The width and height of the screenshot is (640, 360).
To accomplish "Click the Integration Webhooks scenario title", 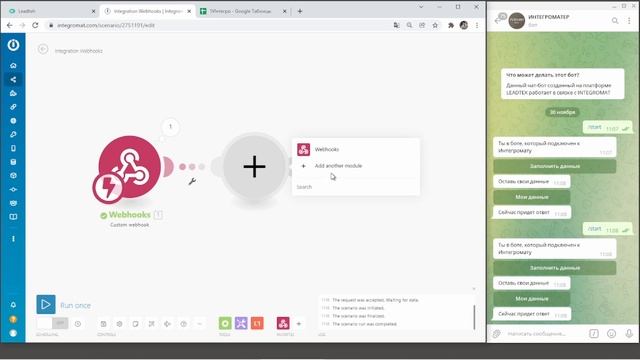I will (79, 51).
